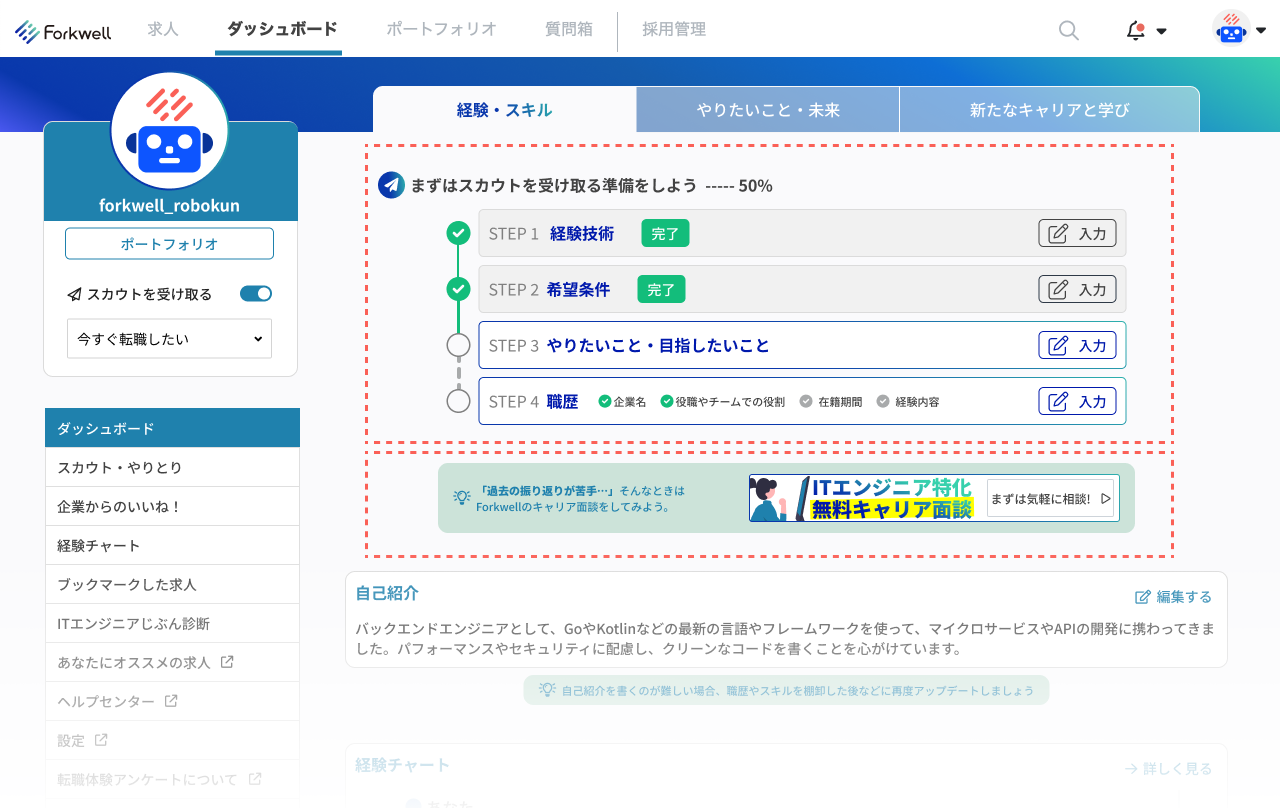Click the 自己紹介 section heading
Screen dimensions: 1280x808
[387, 593]
